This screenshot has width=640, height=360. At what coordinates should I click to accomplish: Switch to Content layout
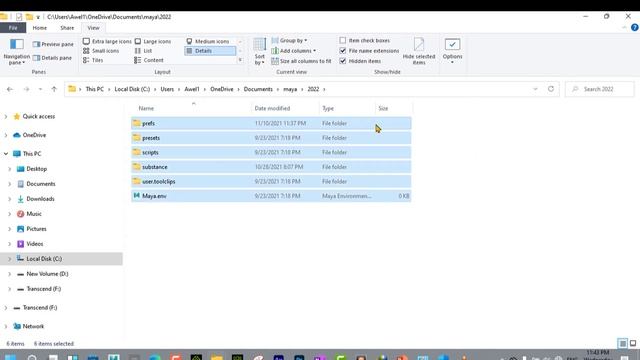pos(149,60)
